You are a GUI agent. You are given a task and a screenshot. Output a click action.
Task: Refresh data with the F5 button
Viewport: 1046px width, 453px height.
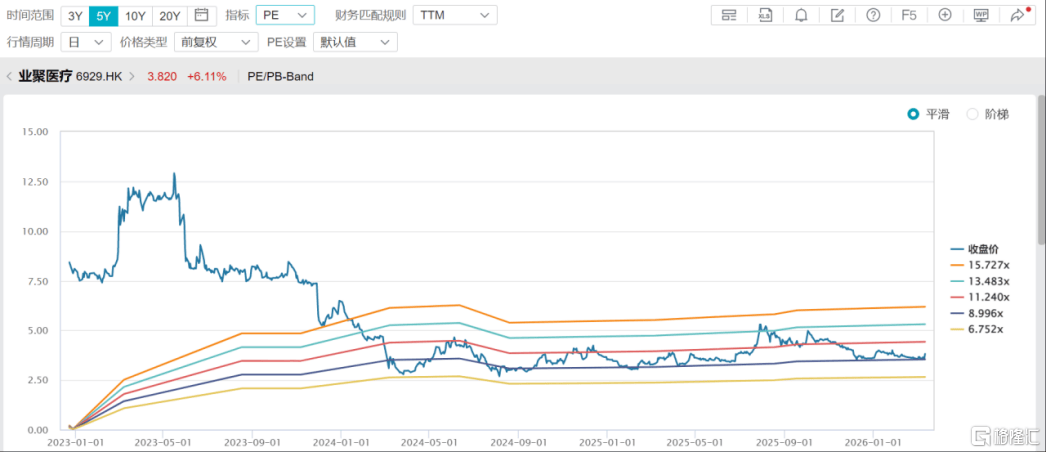tap(909, 15)
